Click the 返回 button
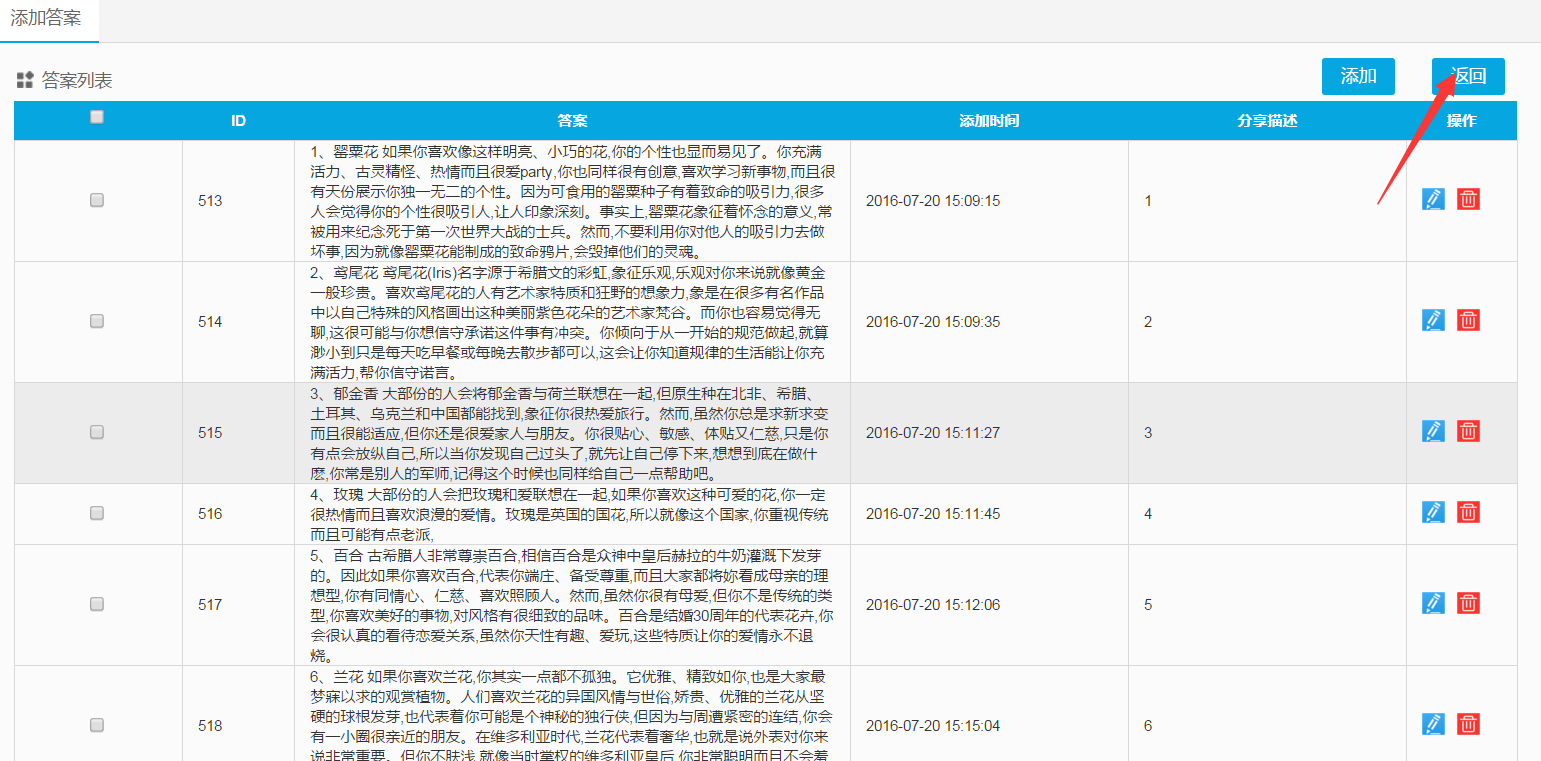 click(1468, 76)
